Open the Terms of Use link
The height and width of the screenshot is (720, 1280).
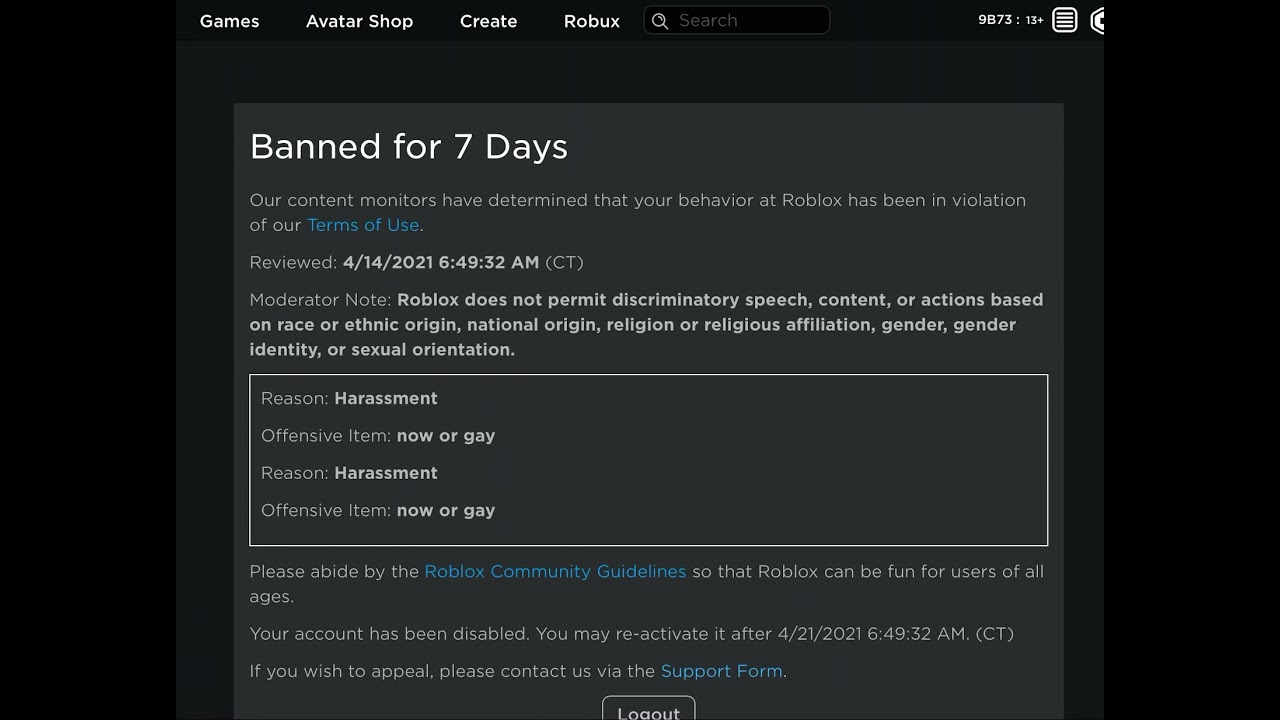click(x=363, y=225)
